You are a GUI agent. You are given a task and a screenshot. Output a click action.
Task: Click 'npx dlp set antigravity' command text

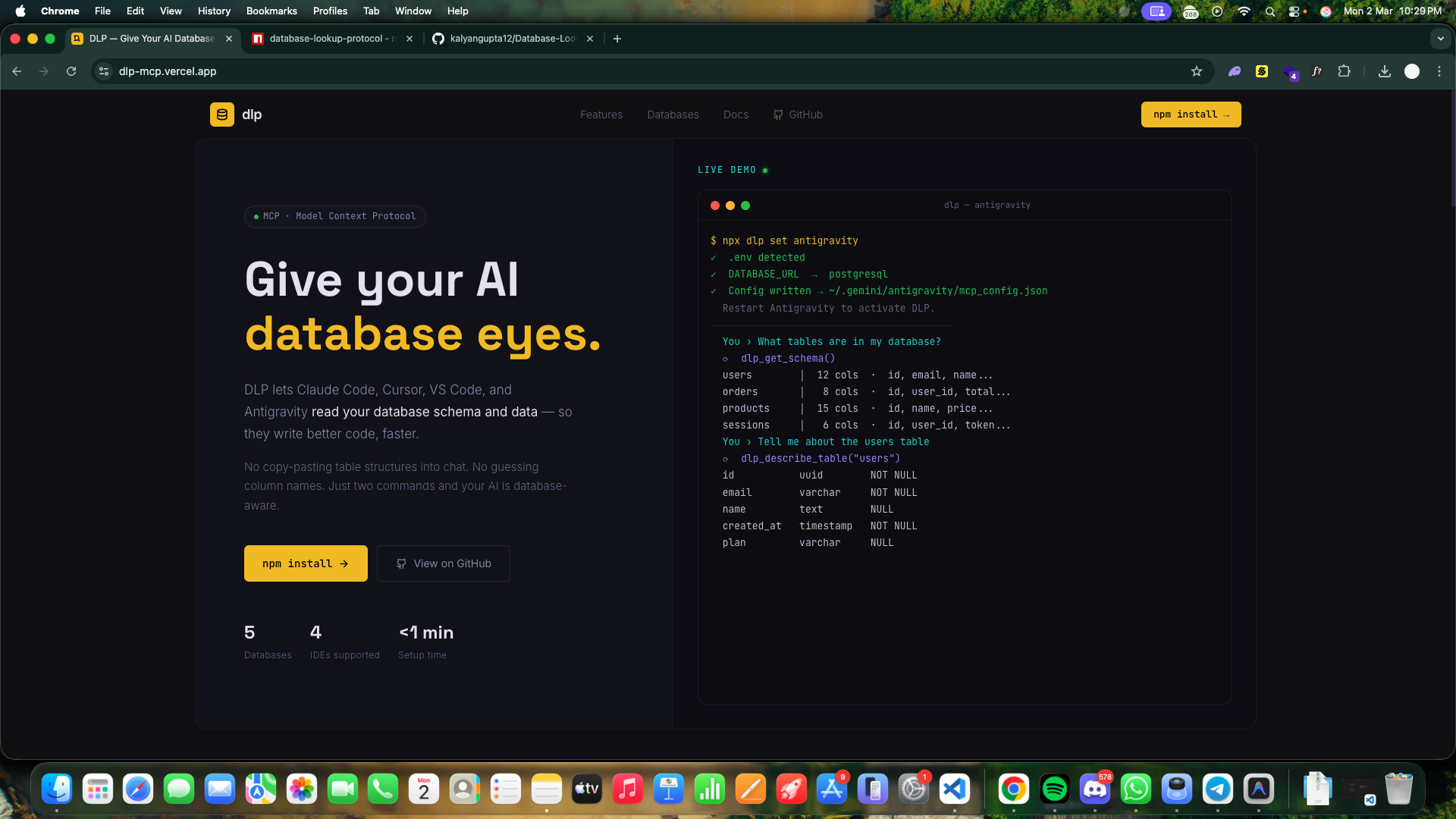790,241
